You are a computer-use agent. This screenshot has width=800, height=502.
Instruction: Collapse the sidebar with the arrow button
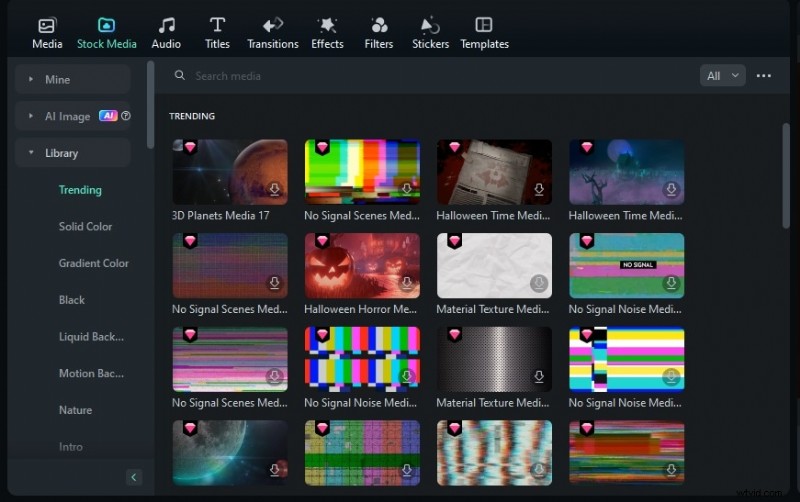tap(134, 477)
